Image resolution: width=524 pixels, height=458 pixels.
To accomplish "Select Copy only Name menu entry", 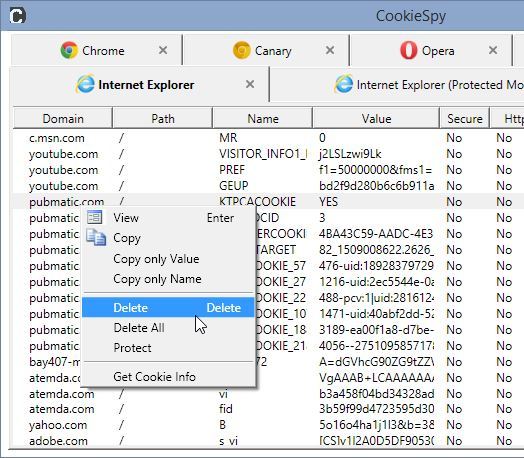I will click(x=168, y=279).
